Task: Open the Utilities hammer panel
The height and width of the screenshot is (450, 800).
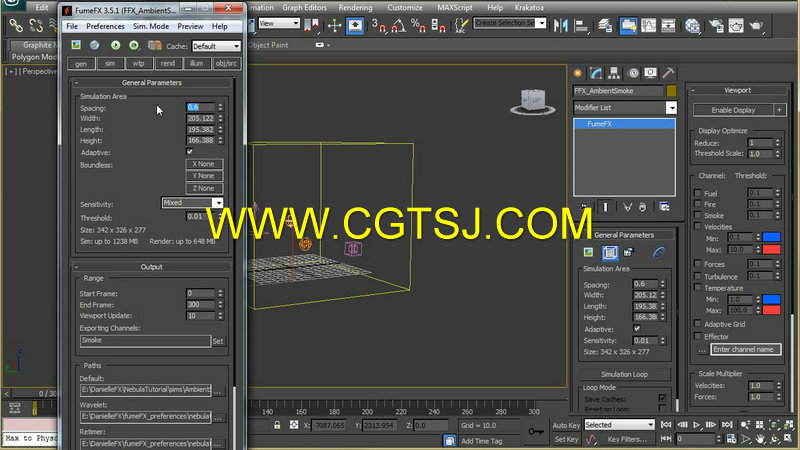Action: click(x=668, y=73)
